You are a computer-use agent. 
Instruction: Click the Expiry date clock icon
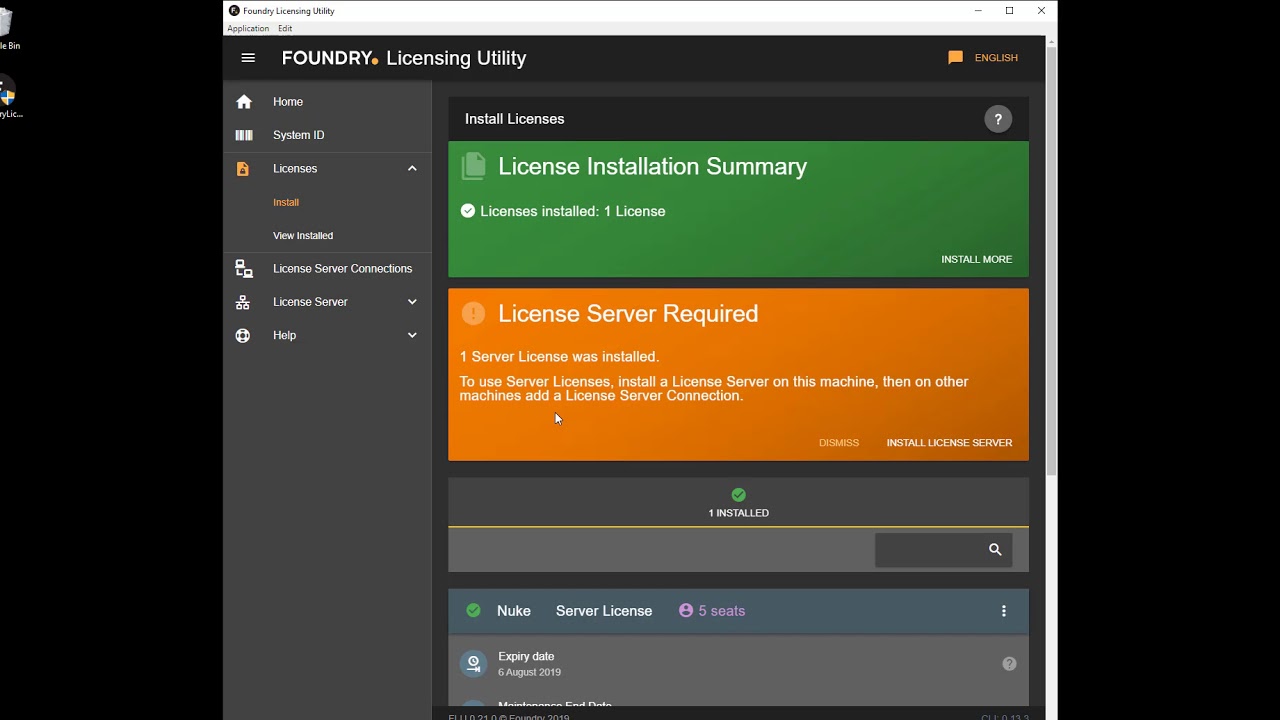[473, 663]
